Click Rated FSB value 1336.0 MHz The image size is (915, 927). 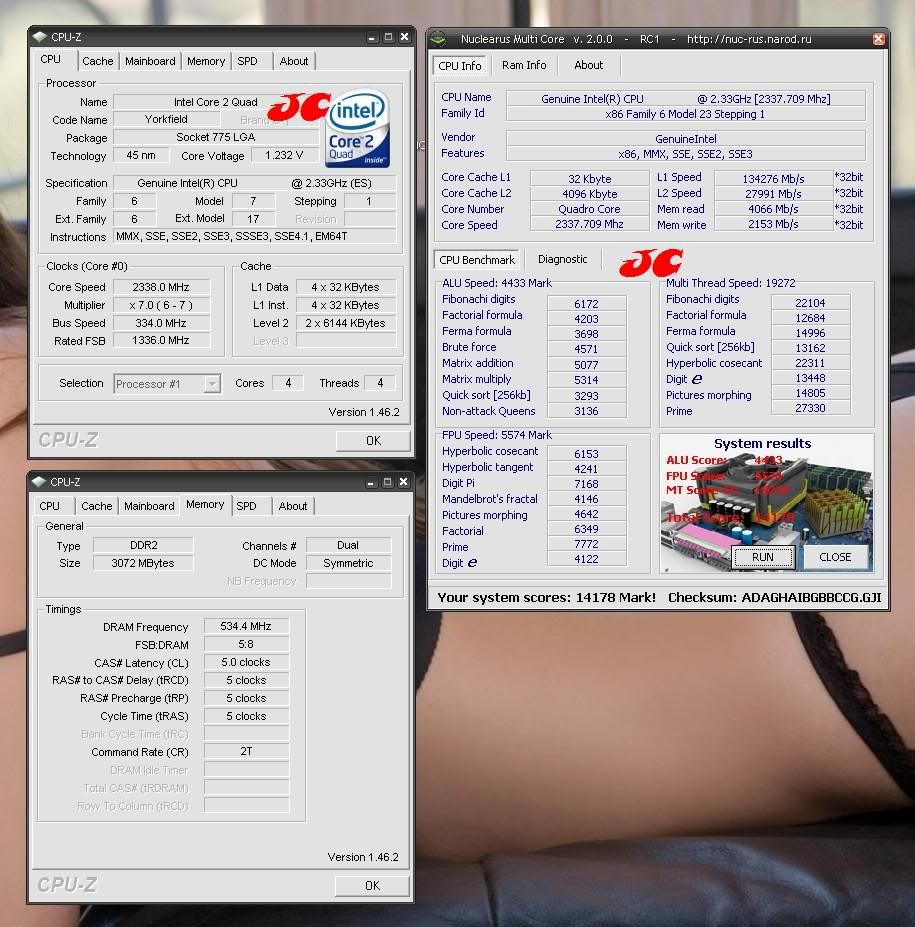[161, 341]
